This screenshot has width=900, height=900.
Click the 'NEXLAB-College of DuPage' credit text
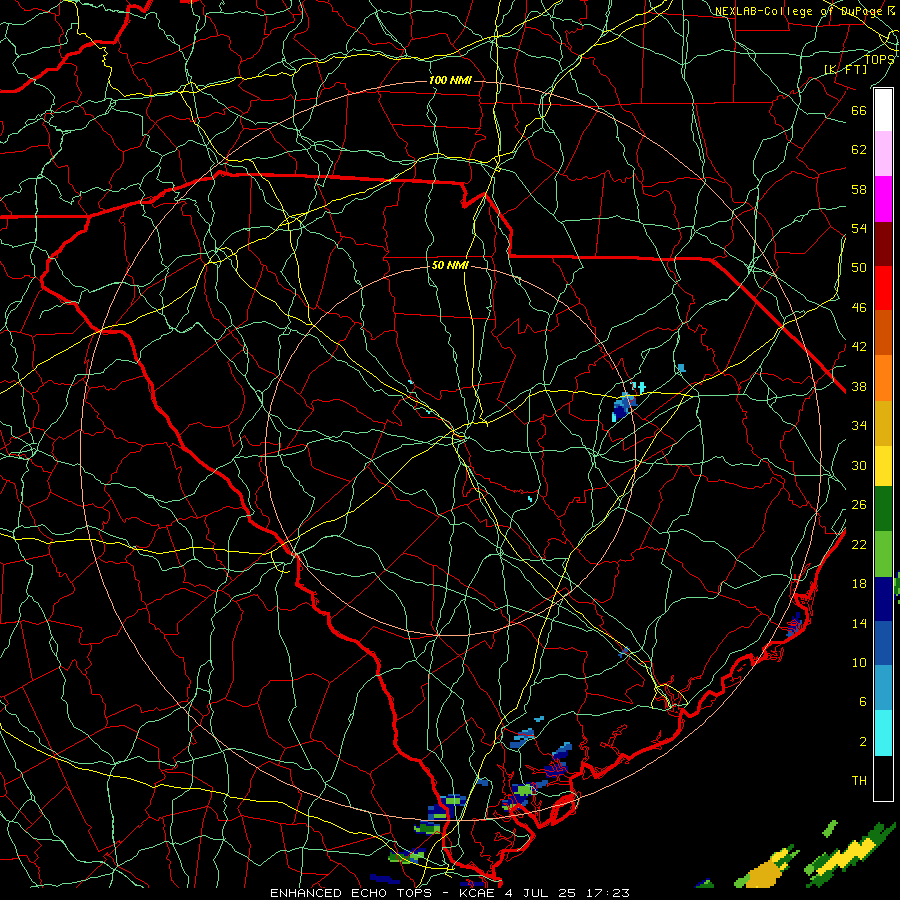[801, 11]
